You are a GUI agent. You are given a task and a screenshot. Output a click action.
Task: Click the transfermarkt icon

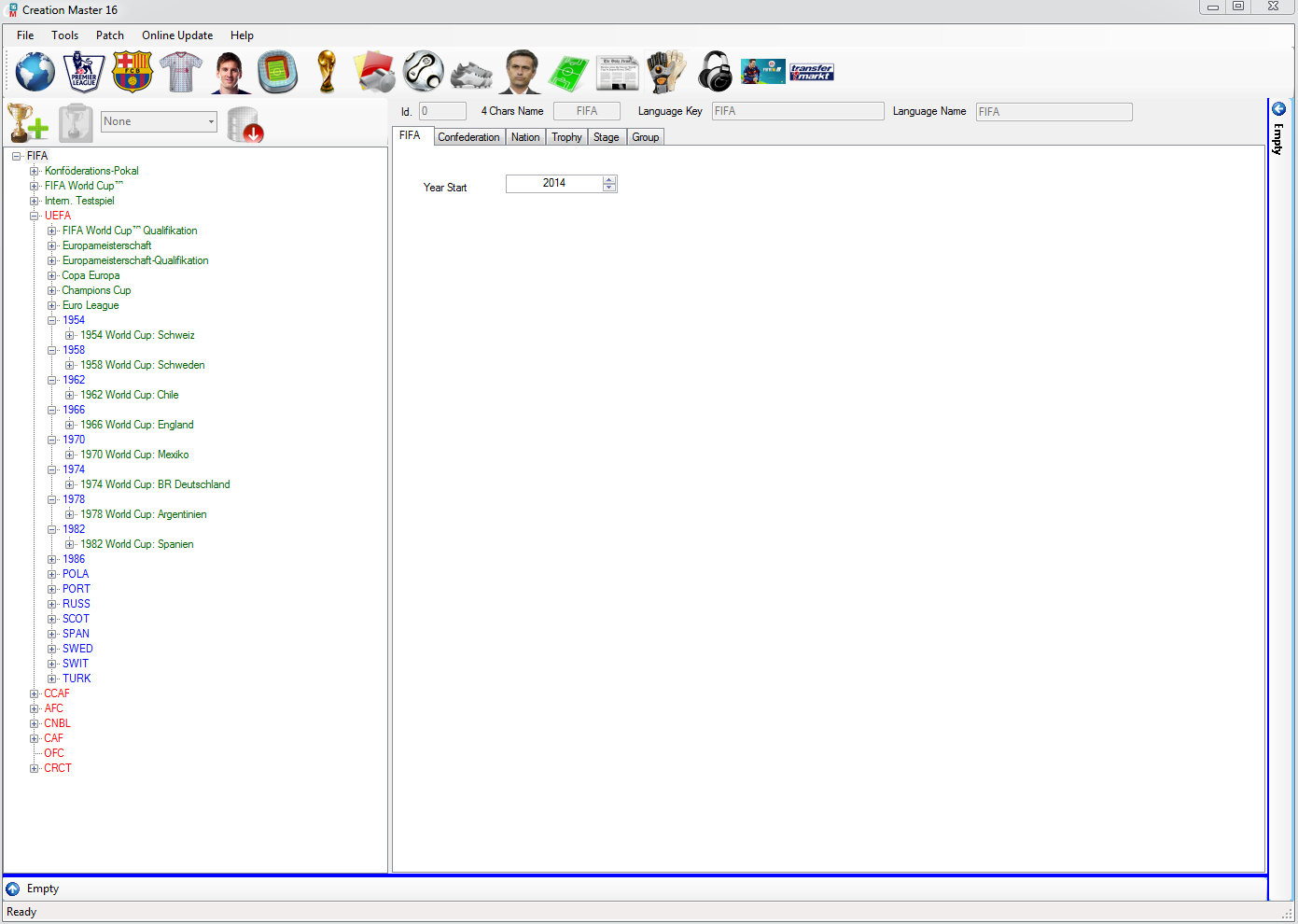click(812, 72)
